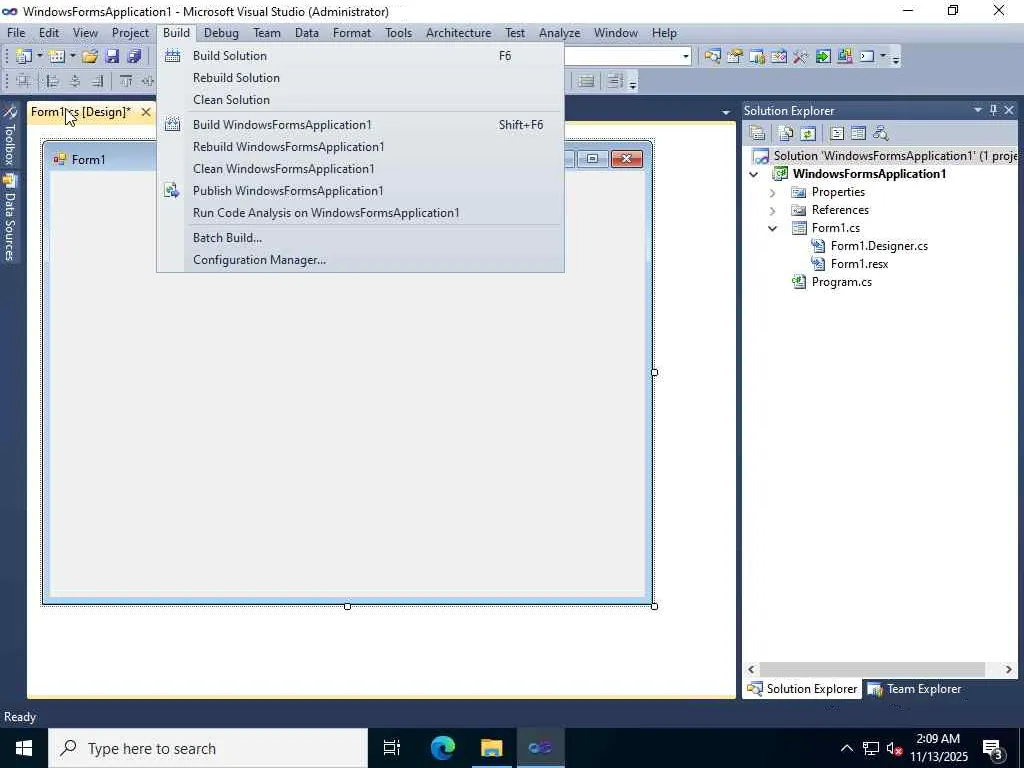Open File Explorer from the taskbar

pyautogui.click(x=491, y=748)
